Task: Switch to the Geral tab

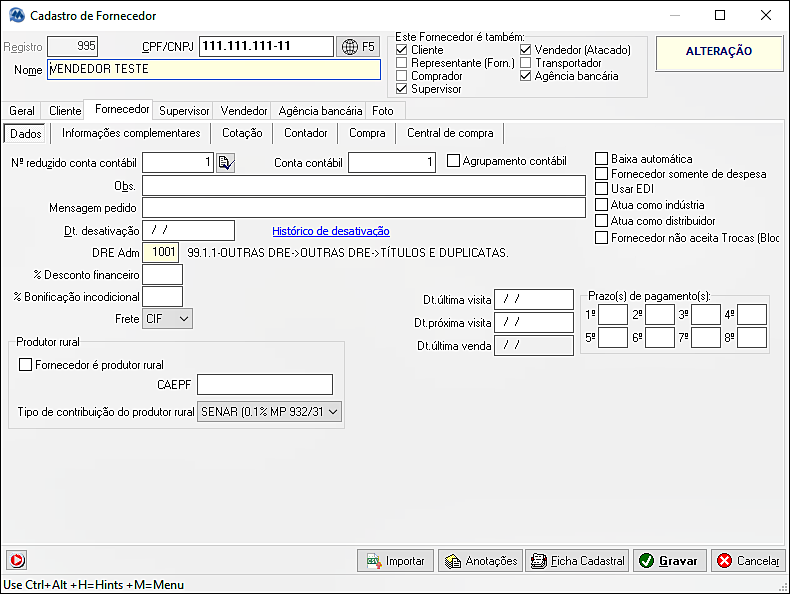Action: [x=22, y=111]
